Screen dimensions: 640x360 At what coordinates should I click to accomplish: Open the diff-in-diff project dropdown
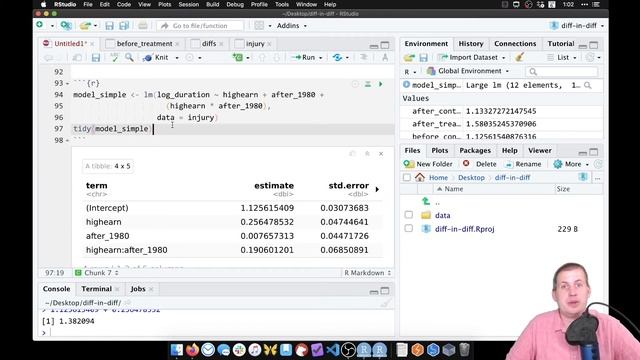click(x=577, y=26)
